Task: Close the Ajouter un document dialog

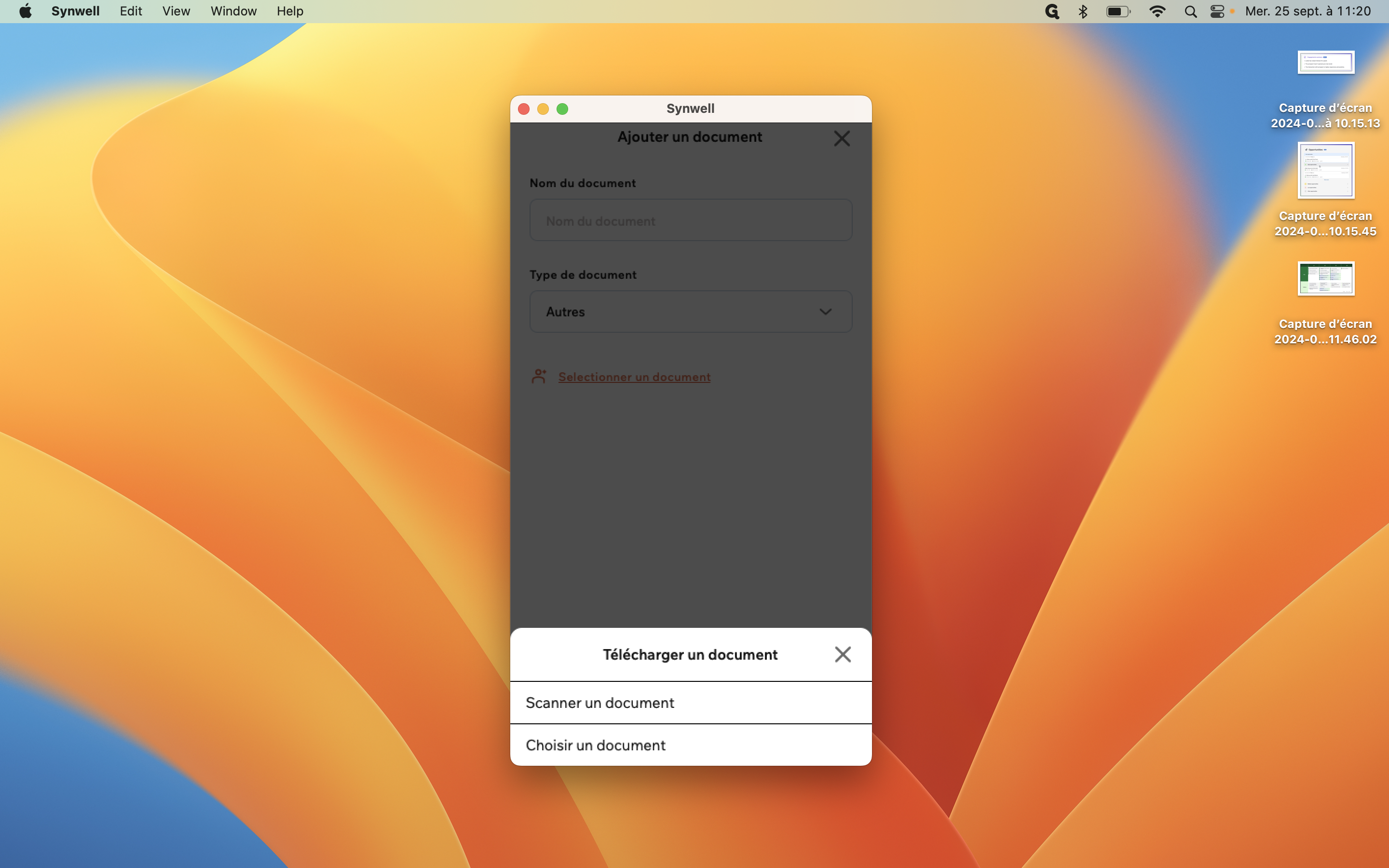Action: click(x=842, y=138)
